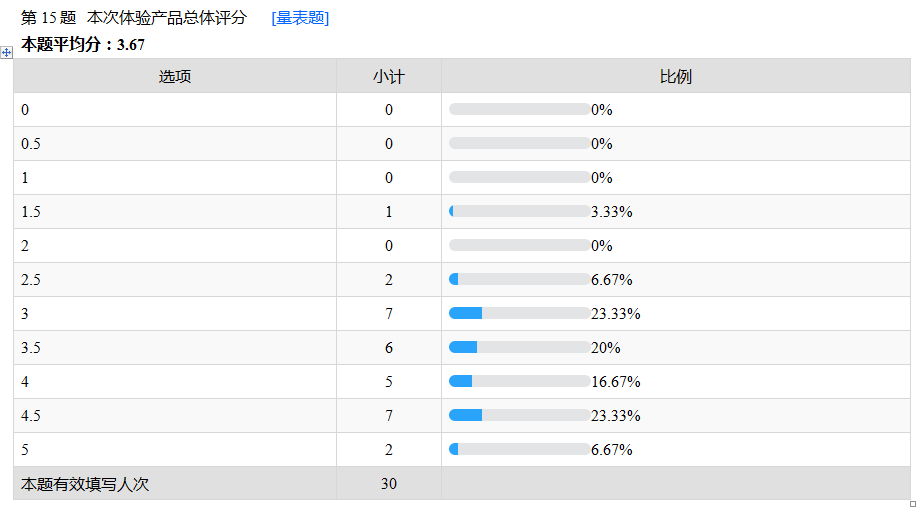The width and height of the screenshot is (922, 513).
Task: Click the progress bar showing 3.33%
Action: coord(519,212)
